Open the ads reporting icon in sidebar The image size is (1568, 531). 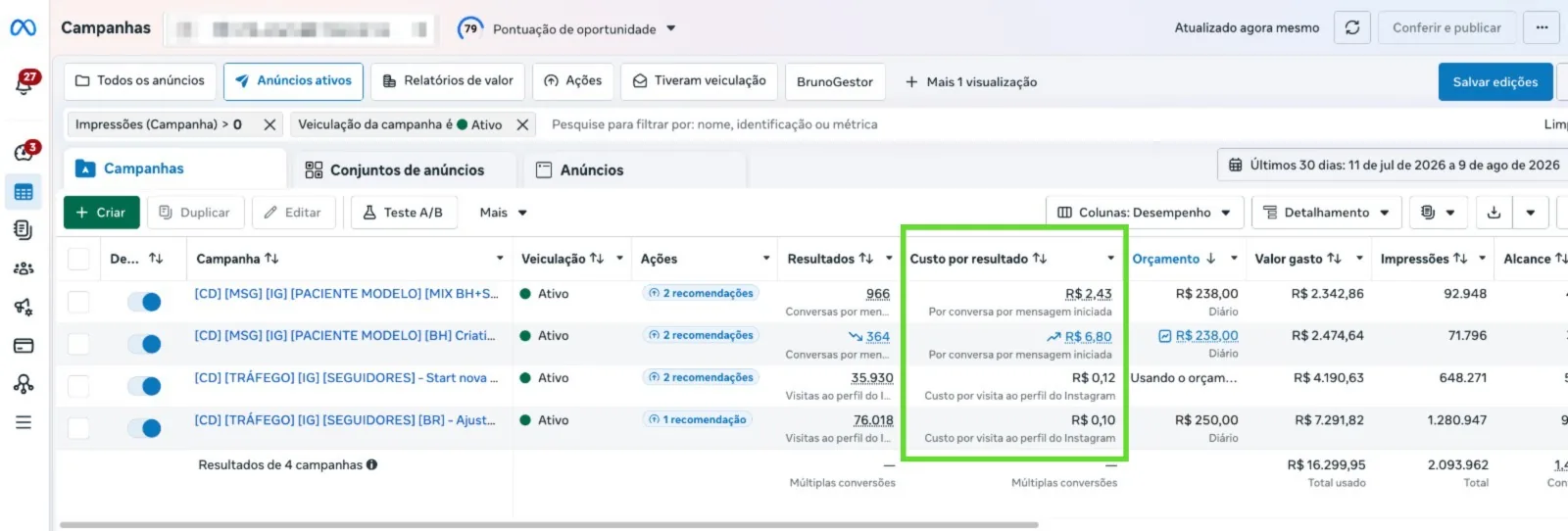(24, 230)
